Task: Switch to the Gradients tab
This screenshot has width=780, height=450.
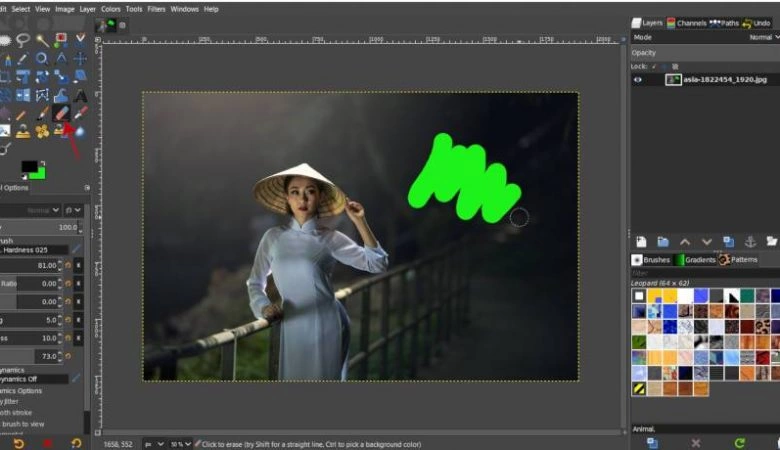Action: tap(695, 260)
